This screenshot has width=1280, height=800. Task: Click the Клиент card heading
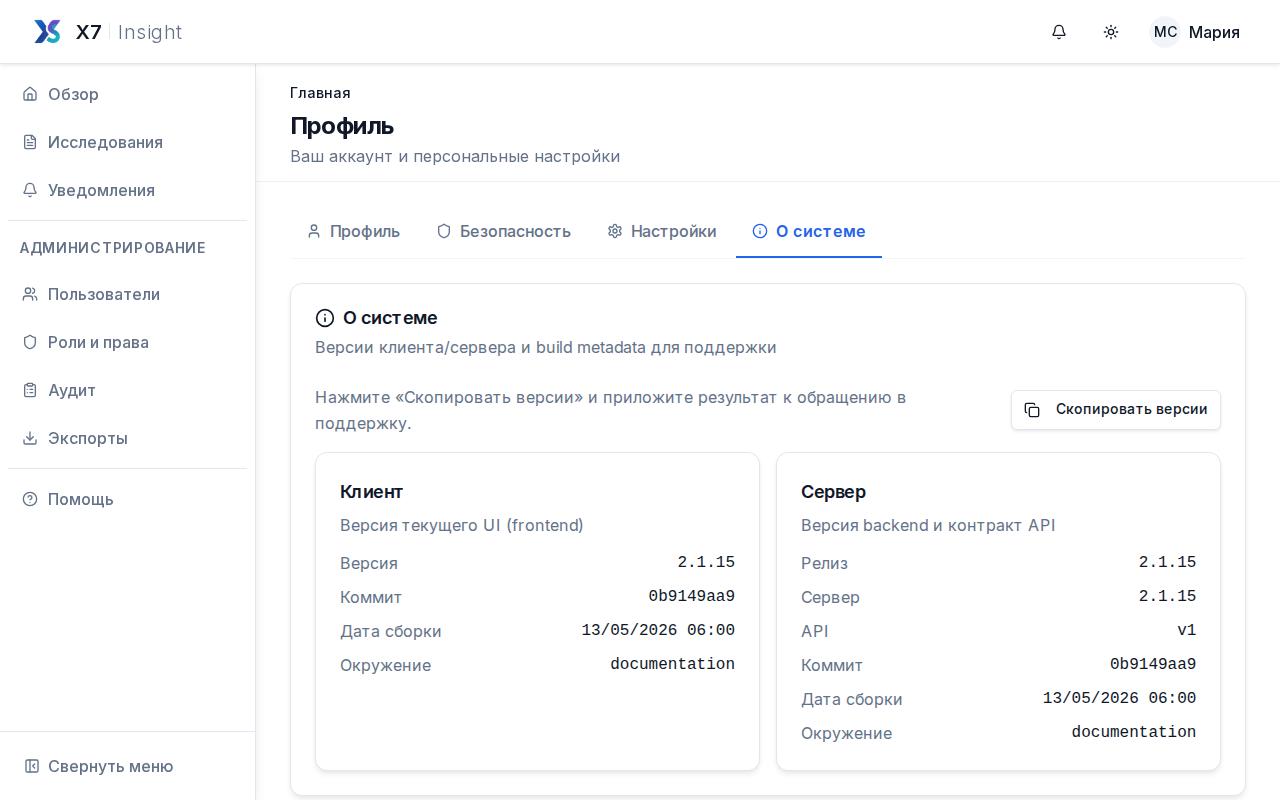(x=371, y=492)
